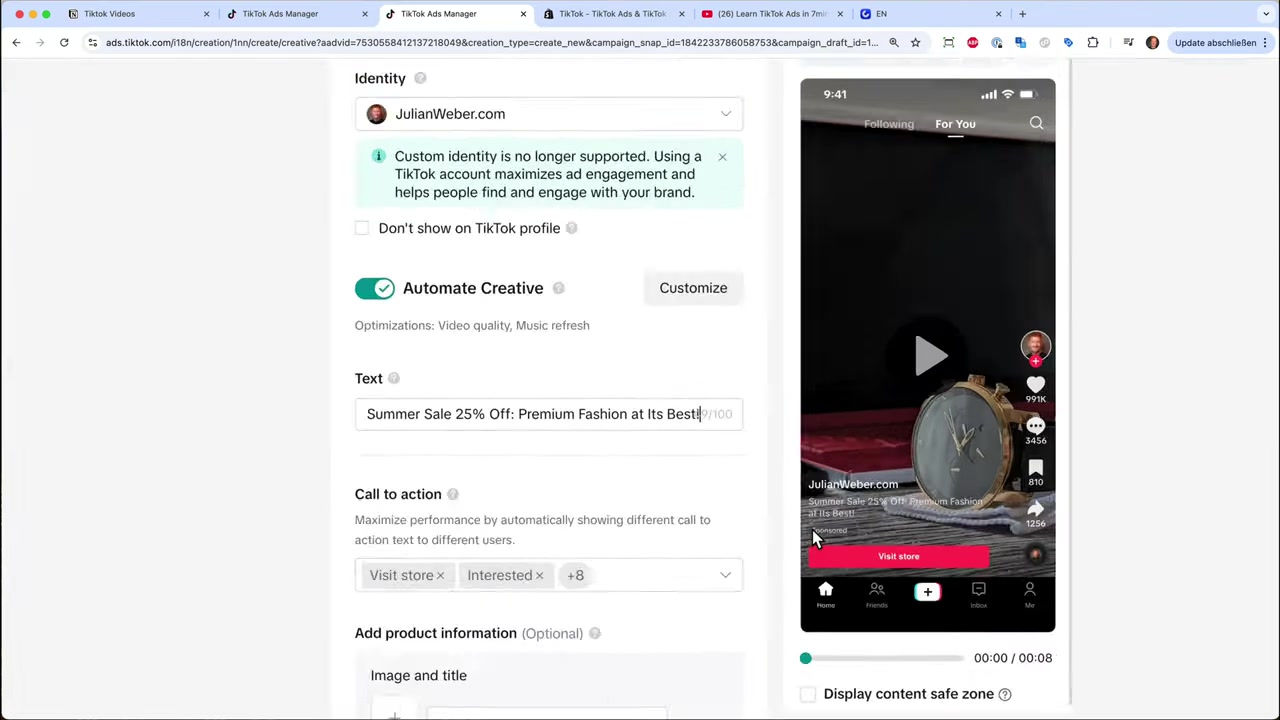
Task: Open a new browser tab
Action: 1022,14
